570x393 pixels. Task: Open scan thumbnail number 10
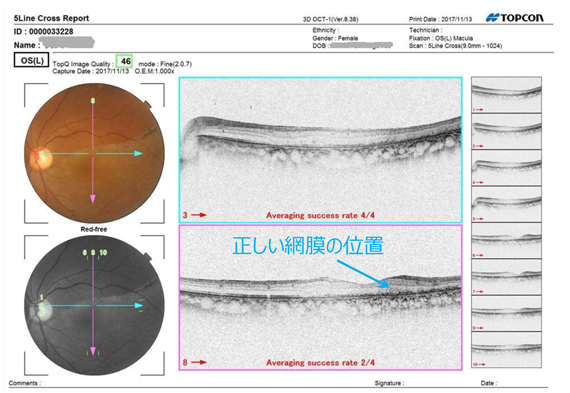(x=506, y=350)
